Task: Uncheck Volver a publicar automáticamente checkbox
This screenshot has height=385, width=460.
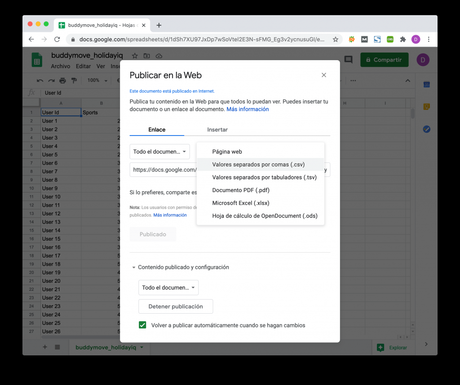Action: coord(142,325)
